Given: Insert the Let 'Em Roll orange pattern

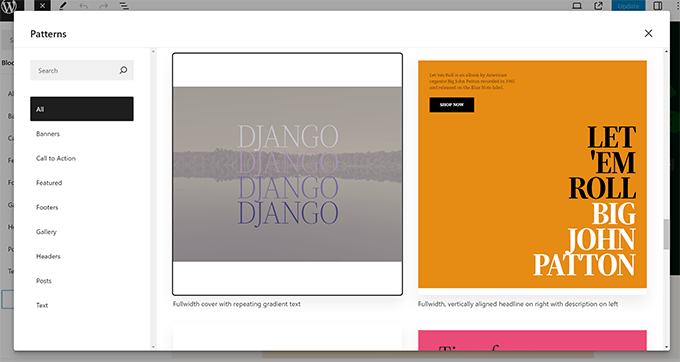Looking at the screenshot, I should 532,174.
